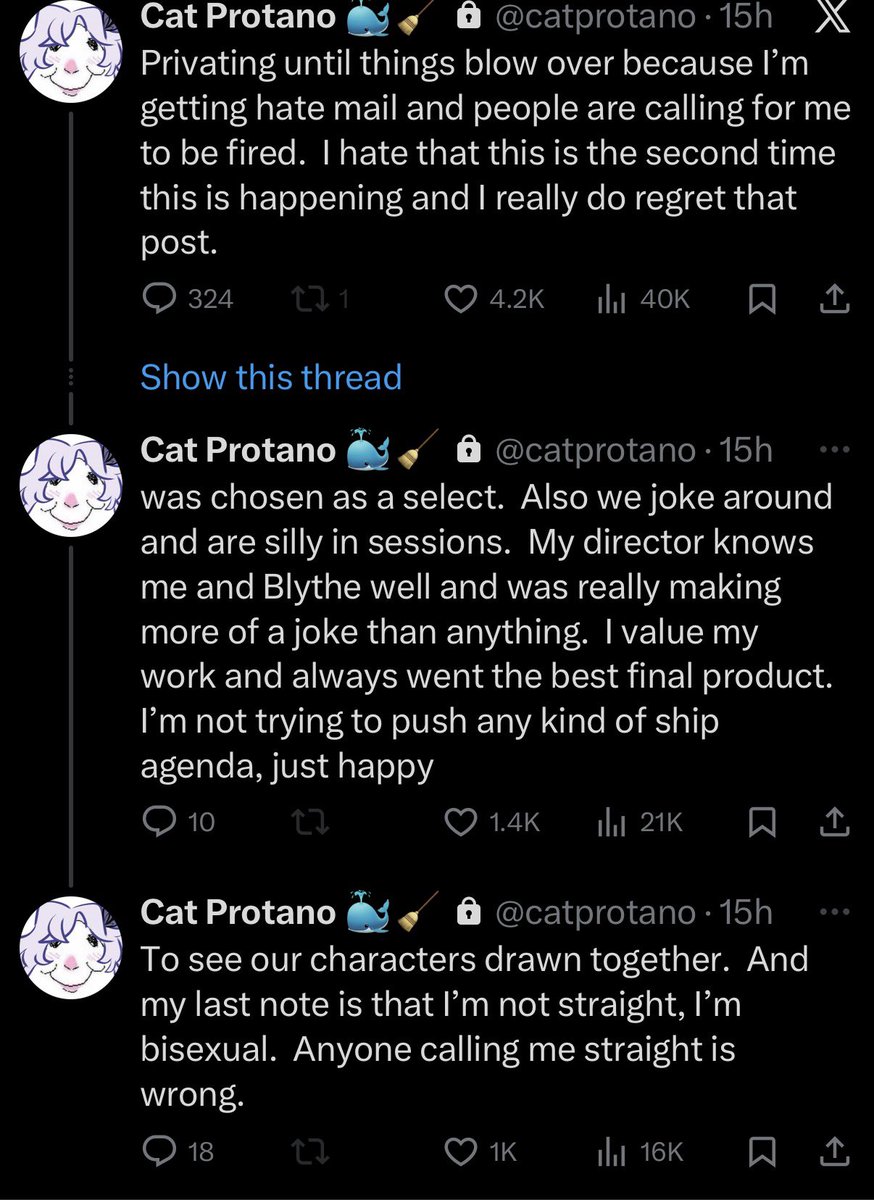Open Cat Protano's profile from first tweet name

[x=238, y=15]
